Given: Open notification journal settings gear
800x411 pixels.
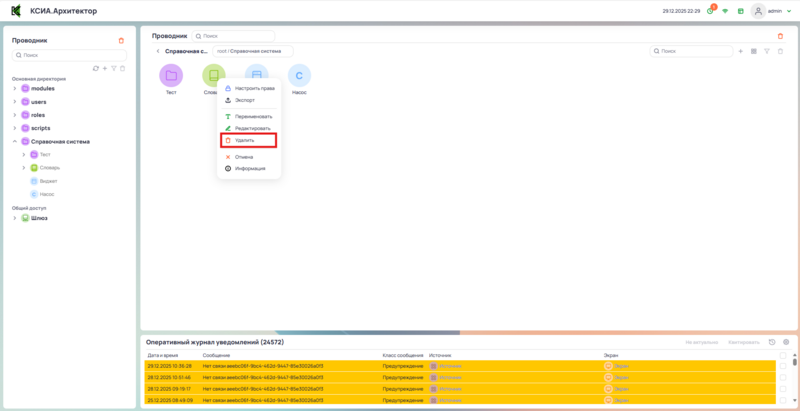Looking at the screenshot, I should point(786,342).
